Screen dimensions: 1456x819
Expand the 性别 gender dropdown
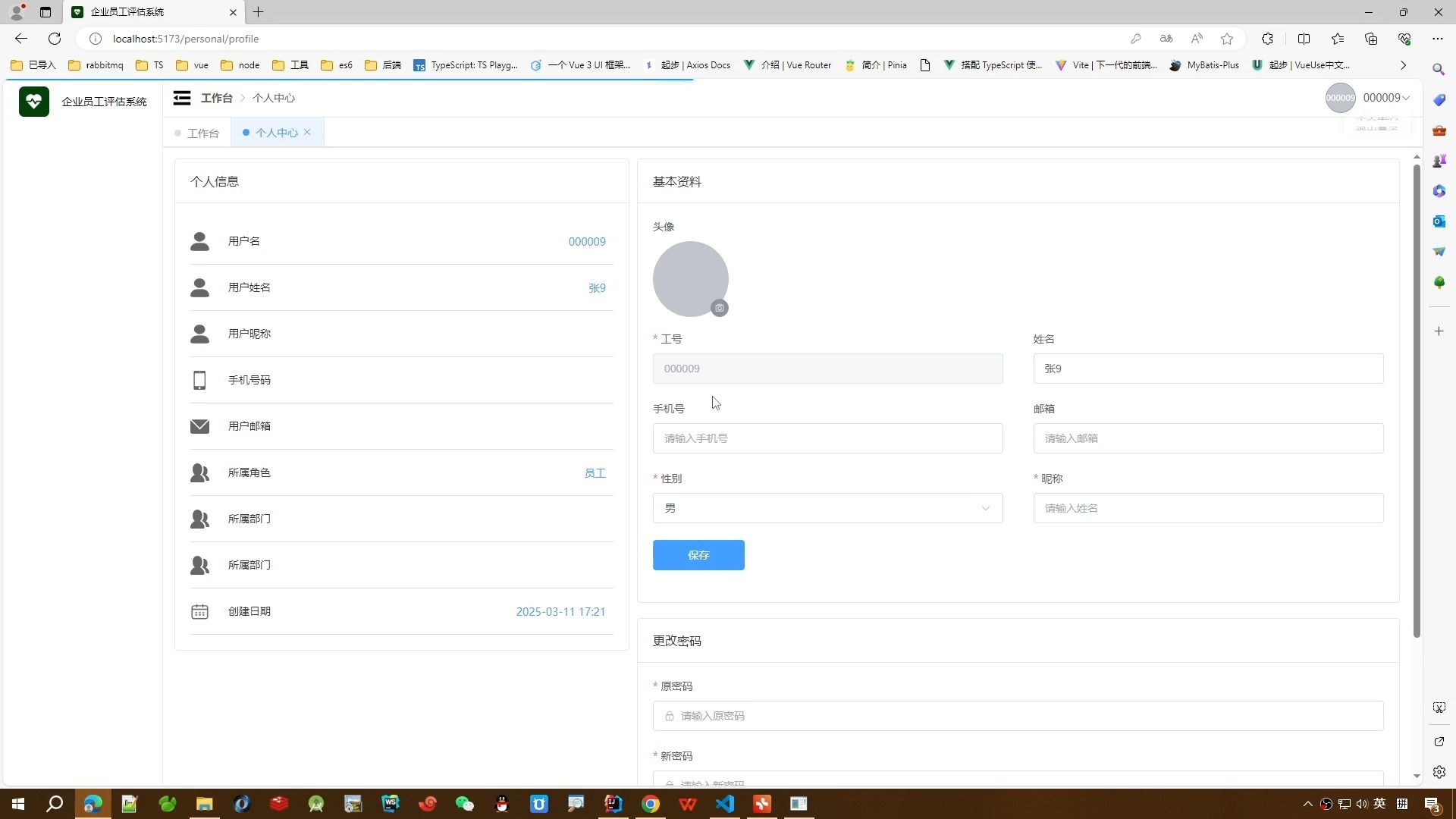pyautogui.click(x=827, y=508)
